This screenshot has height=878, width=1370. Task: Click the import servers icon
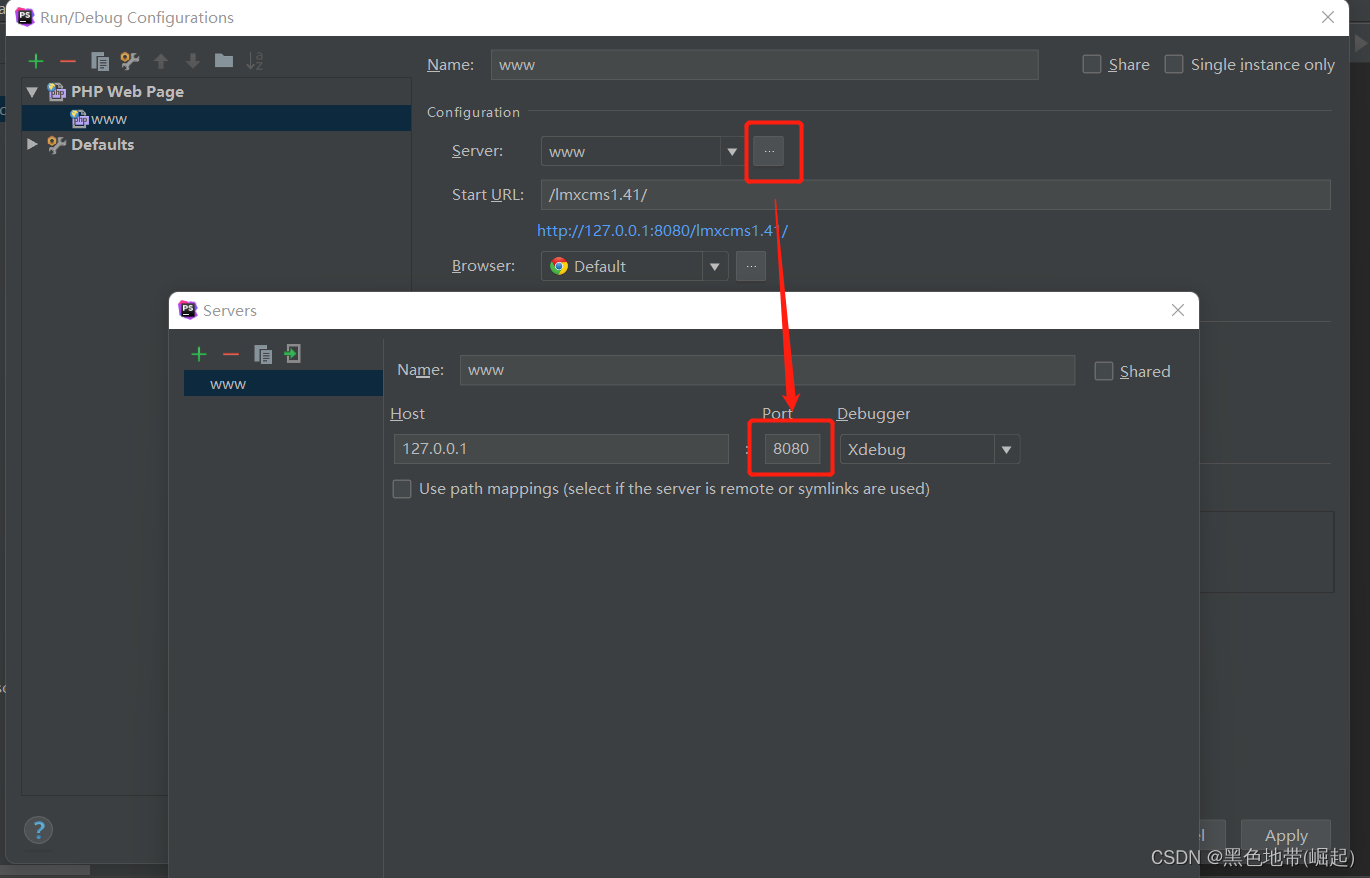[x=292, y=354]
